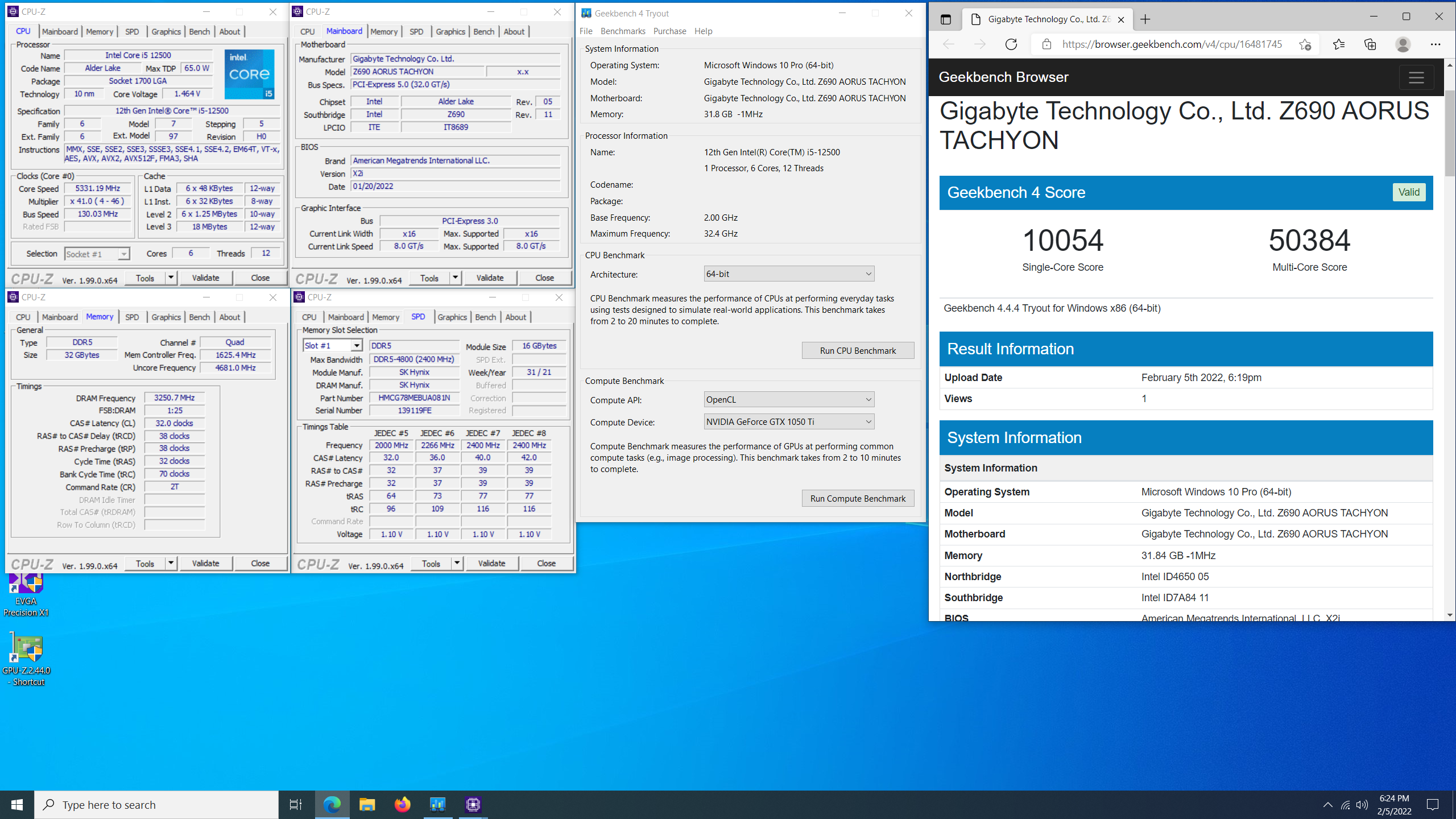
Task: Add this page to favorites in Edge
Action: (1305, 44)
